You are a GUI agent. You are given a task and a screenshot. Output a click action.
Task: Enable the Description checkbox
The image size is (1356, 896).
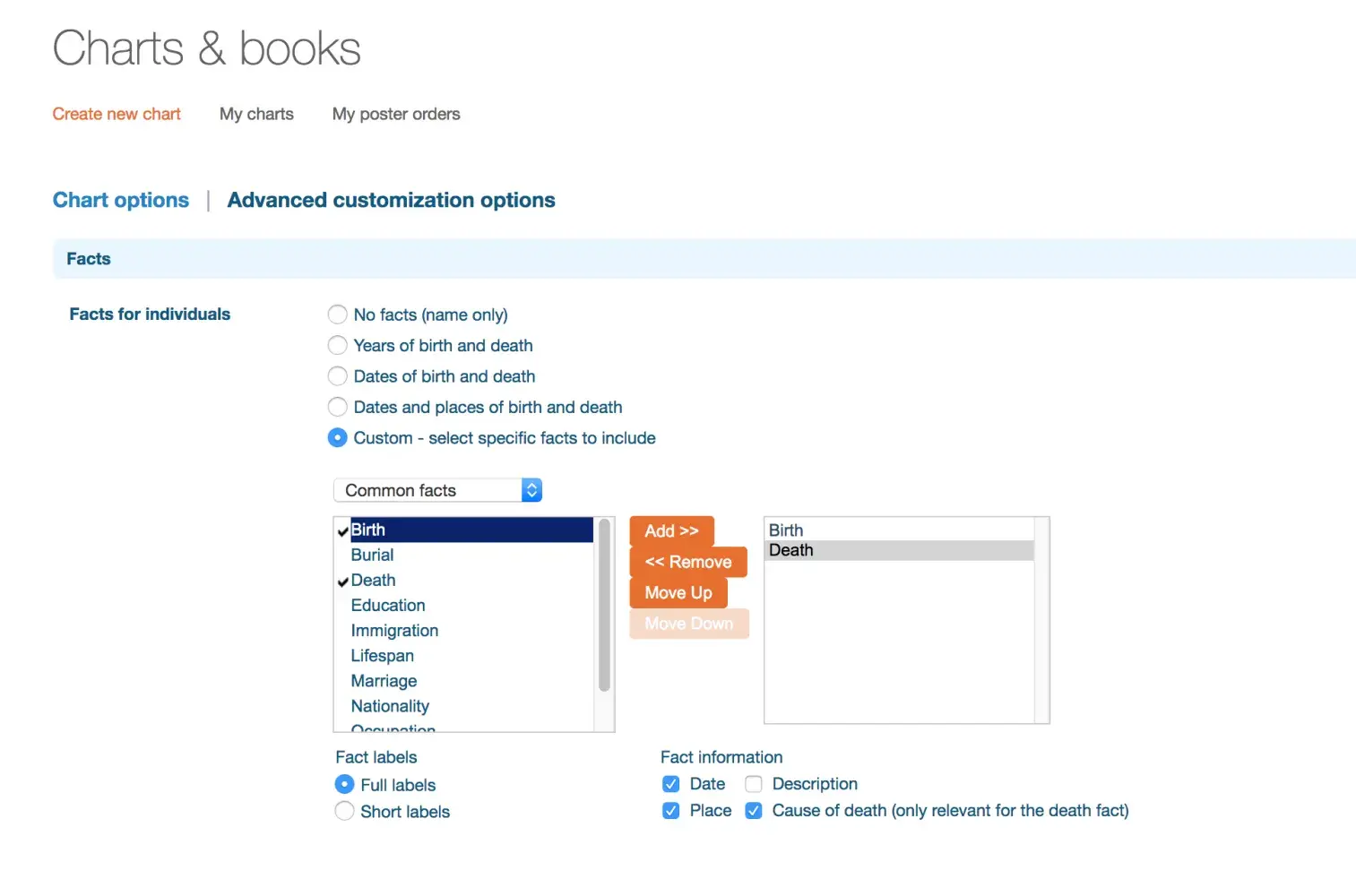(754, 784)
